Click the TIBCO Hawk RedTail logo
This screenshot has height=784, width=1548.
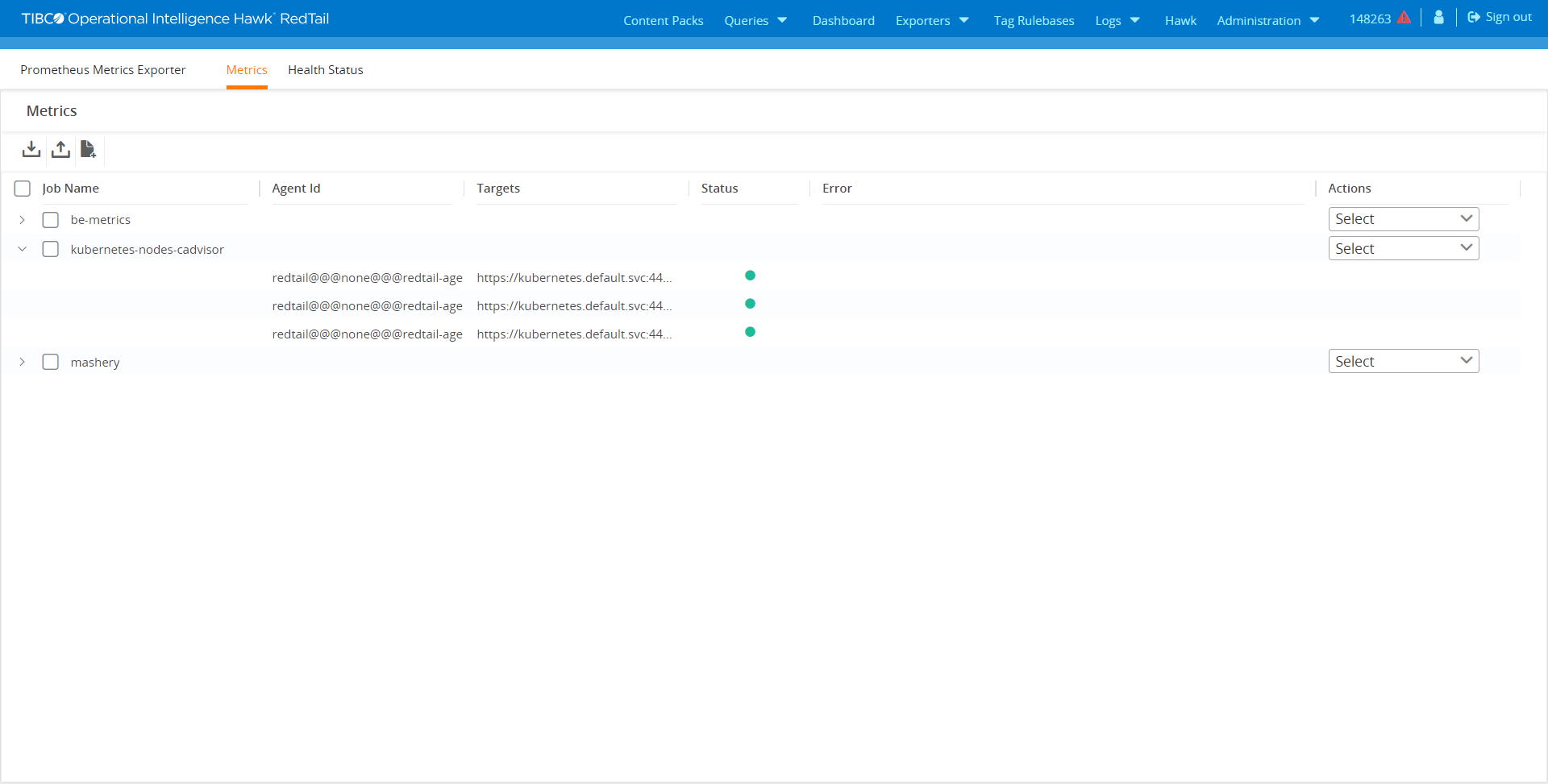coord(175,19)
